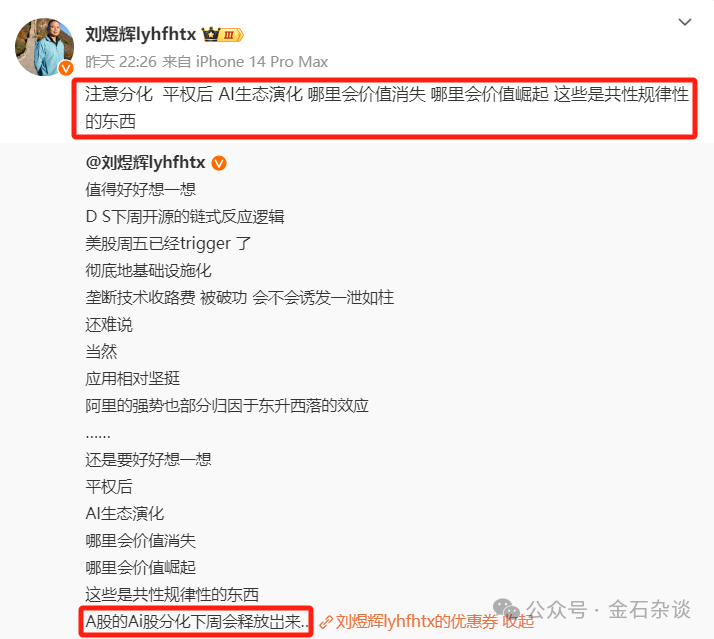Click the level III member badge
The width and height of the screenshot is (714, 639).
tap(231, 35)
